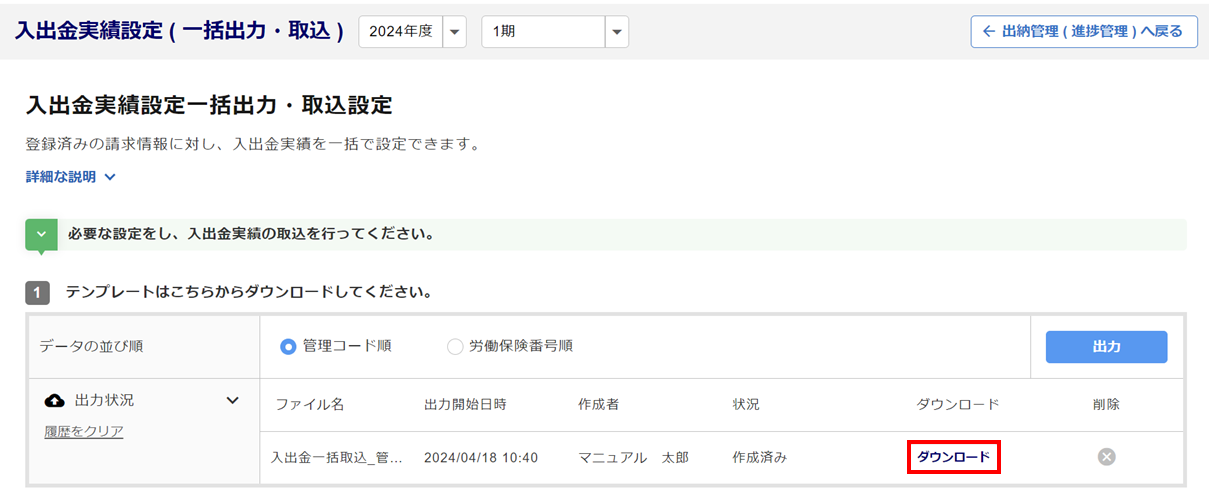The image size is (1209, 494).
Task: Click the blue 出力 button
Action: [1106, 346]
